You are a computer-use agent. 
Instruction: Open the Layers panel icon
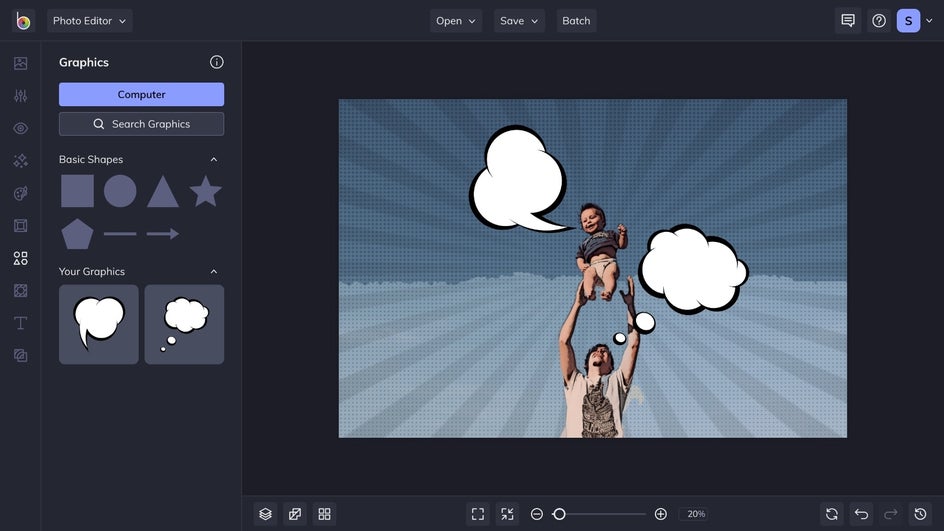click(x=266, y=514)
